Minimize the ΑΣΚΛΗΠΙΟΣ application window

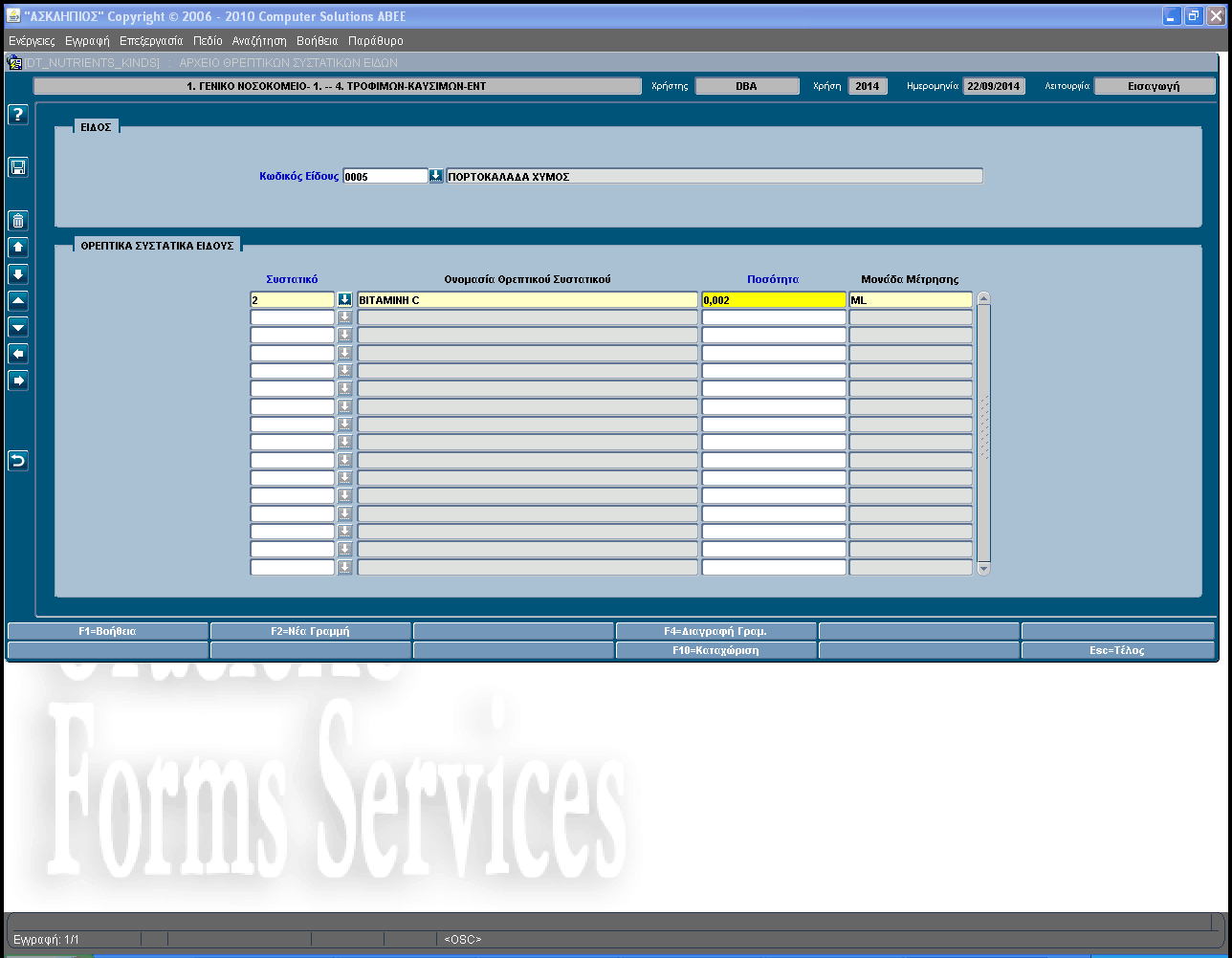pyautogui.click(x=1172, y=15)
